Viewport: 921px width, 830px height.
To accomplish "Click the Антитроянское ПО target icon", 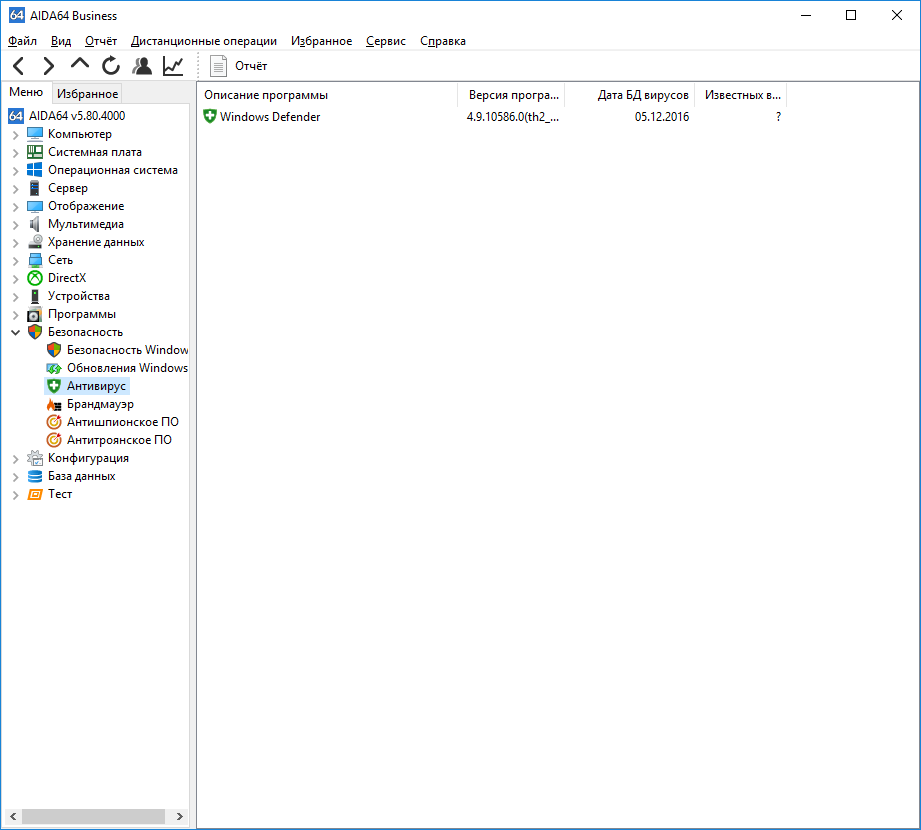I will click(54, 440).
